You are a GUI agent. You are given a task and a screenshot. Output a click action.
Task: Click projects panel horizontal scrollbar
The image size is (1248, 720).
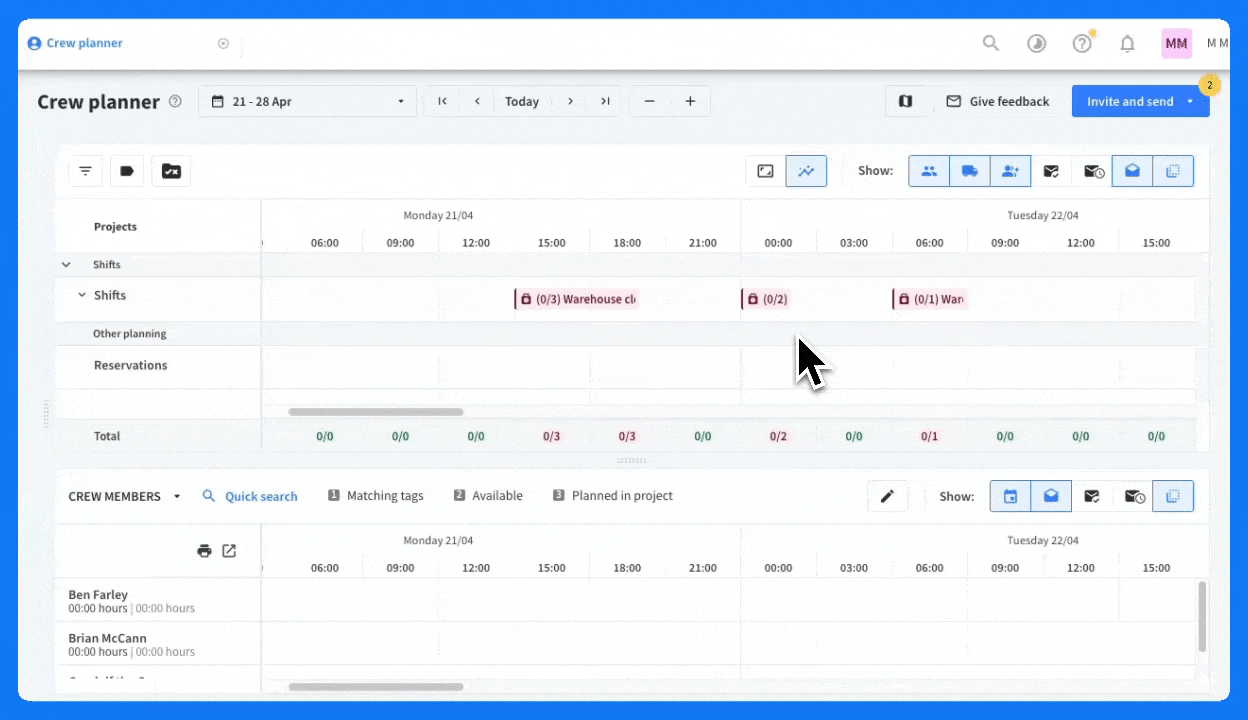coord(376,412)
